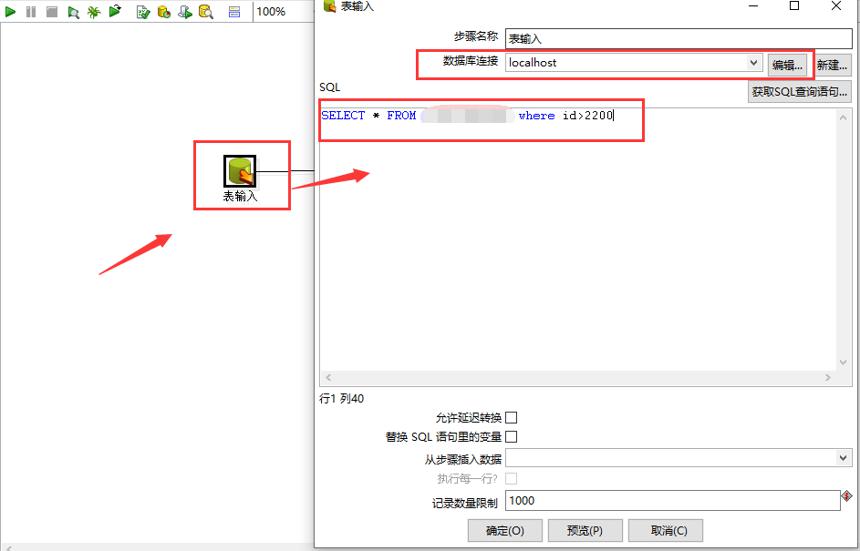
Task: Click the explore database icon
Action: tap(206, 12)
